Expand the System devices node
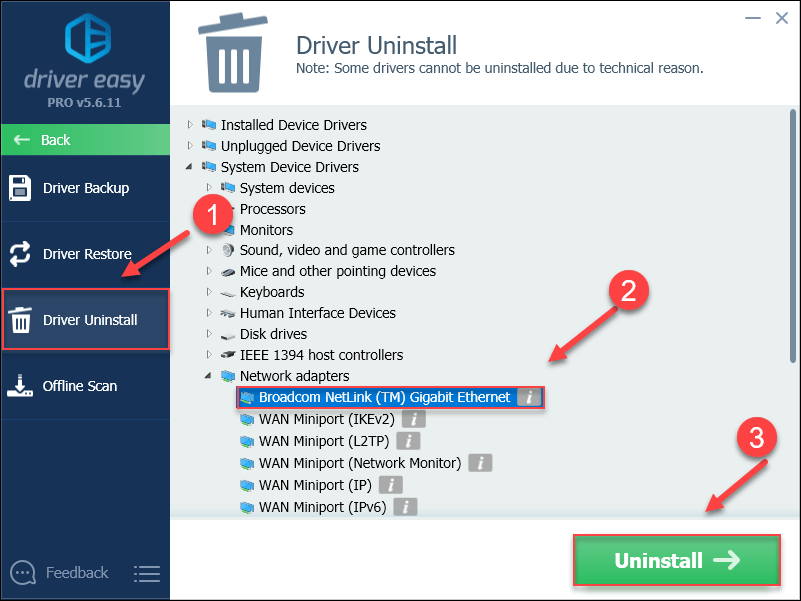The image size is (801, 601). click(x=209, y=188)
